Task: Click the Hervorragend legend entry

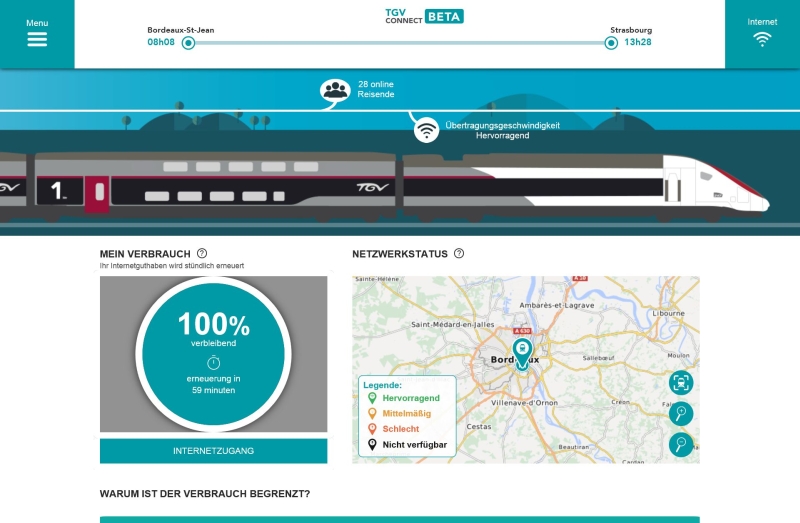Action: (x=410, y=398)
